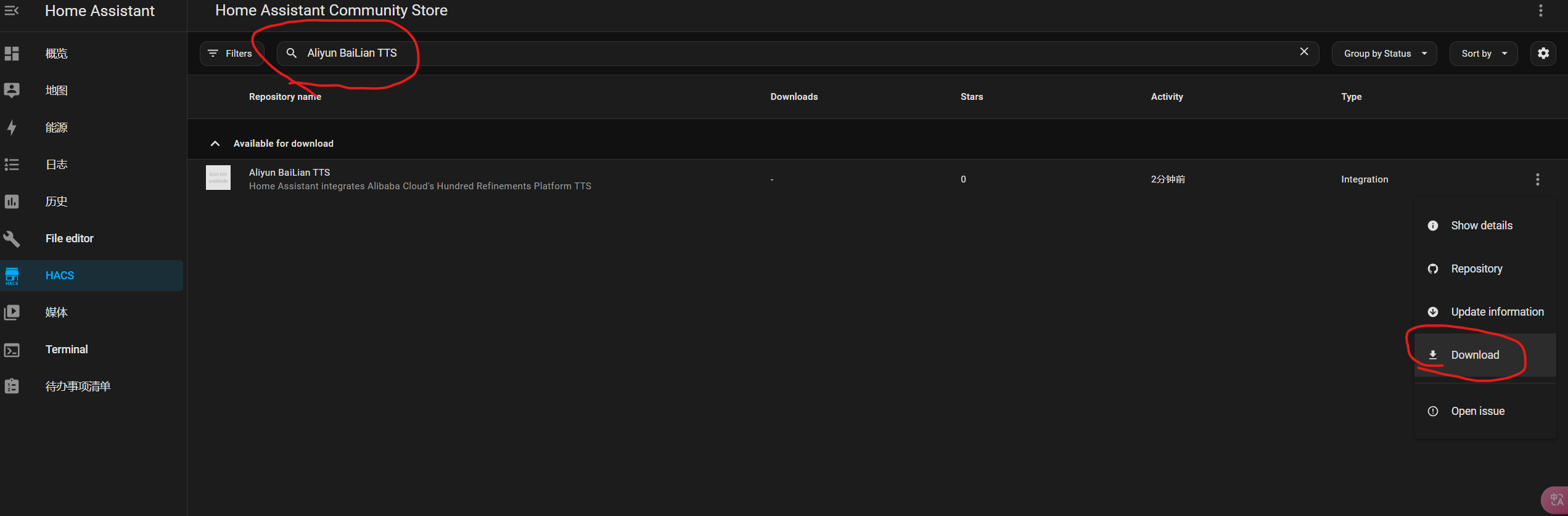The width and height of the screenshot is (1568, 516).
Task: Click the Stars value 0 cell
Action: [x=963, y=179]
